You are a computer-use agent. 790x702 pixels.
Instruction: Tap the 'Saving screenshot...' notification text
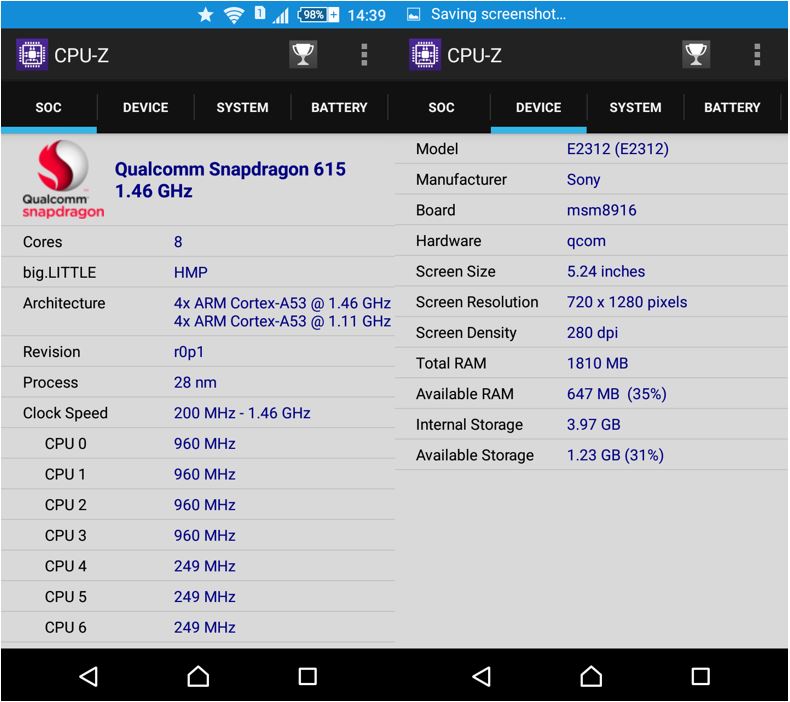[498, 15]
